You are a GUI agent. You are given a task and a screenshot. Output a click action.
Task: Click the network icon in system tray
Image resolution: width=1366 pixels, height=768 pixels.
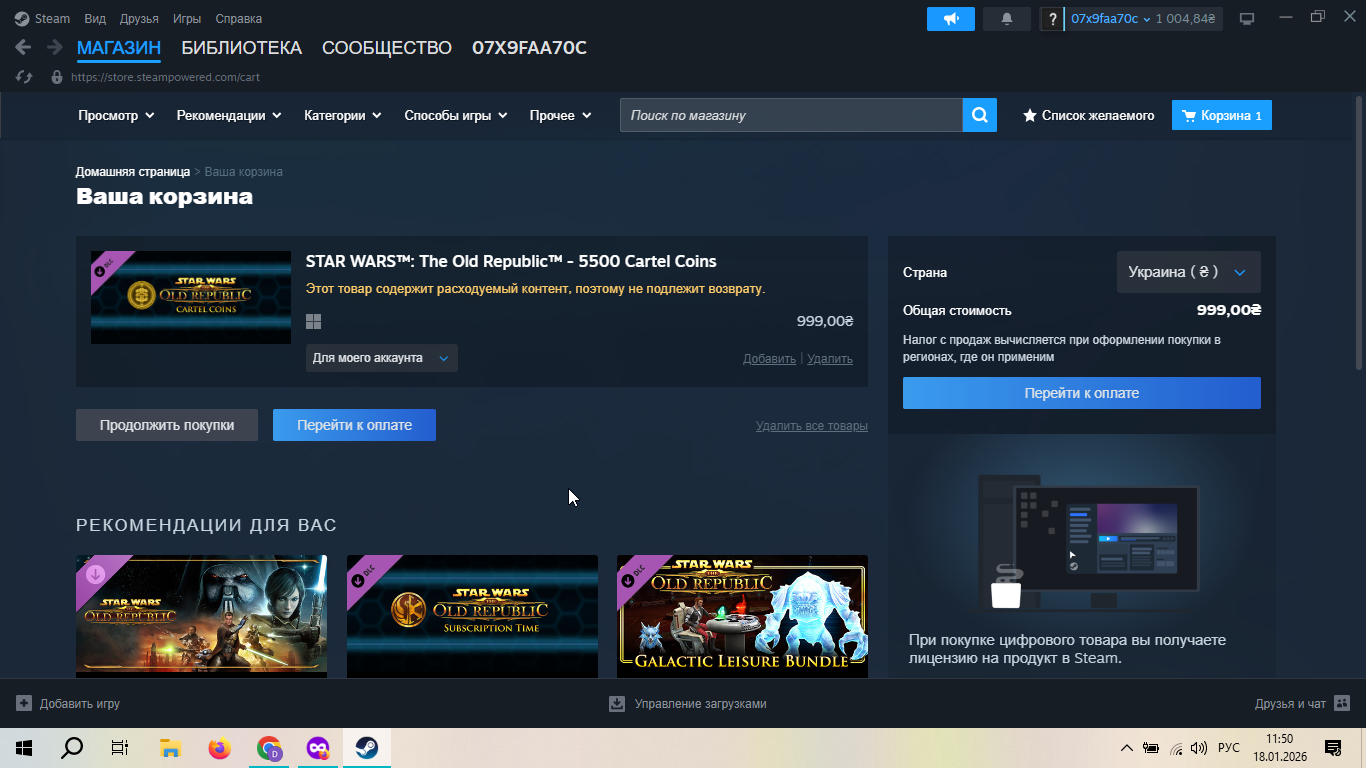pos(1176,747)
